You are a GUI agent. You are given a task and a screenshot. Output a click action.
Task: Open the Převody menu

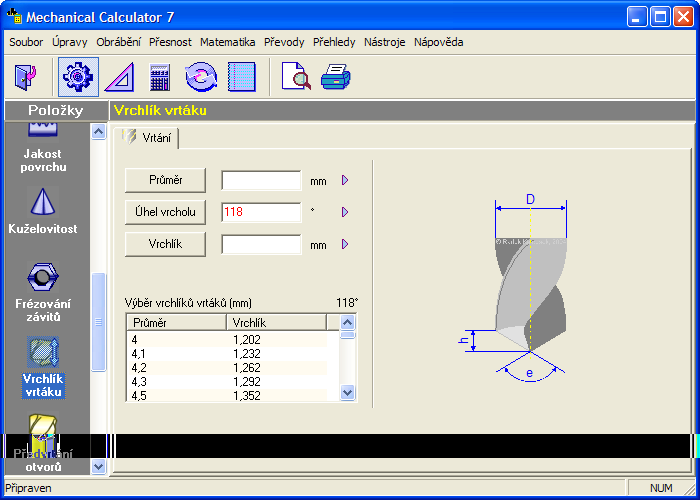point(284,42)
